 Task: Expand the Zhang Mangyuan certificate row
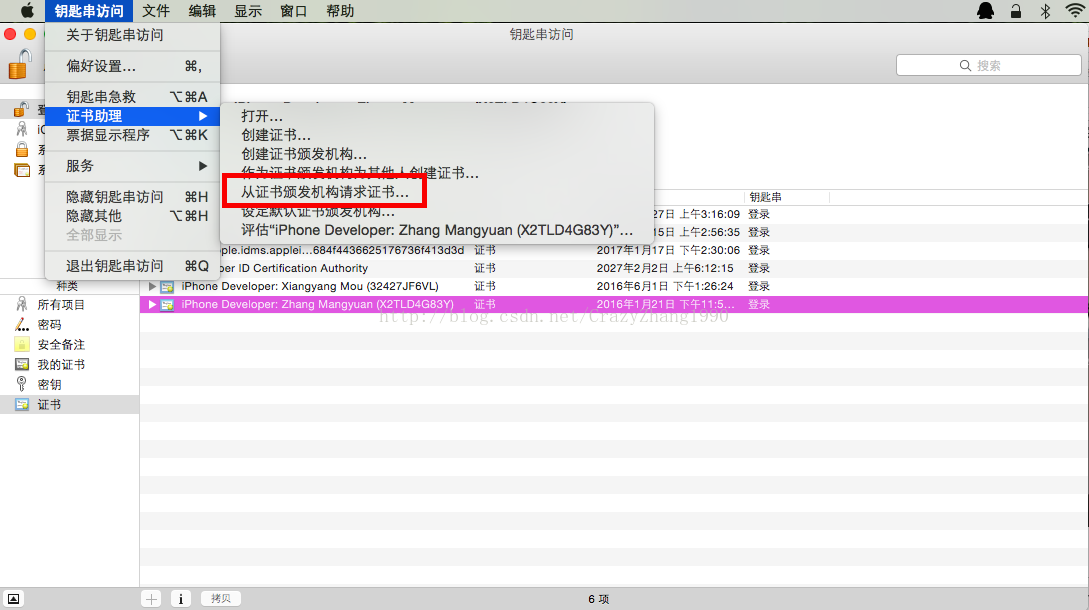tap(152, 304)
